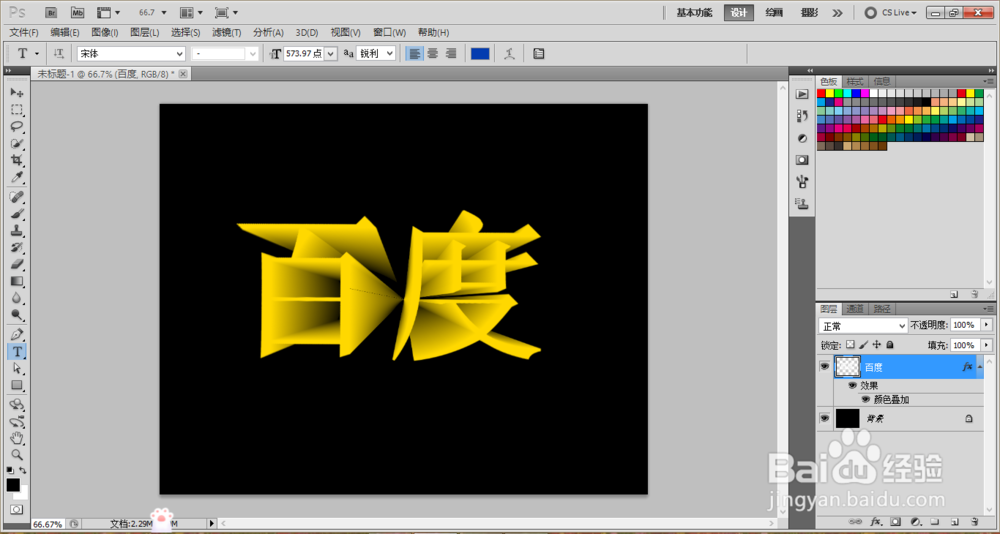This screenshot has height=534, width=1000.
Task: Select the Rectangle shape tool
Action: click(x=17, y=385)
